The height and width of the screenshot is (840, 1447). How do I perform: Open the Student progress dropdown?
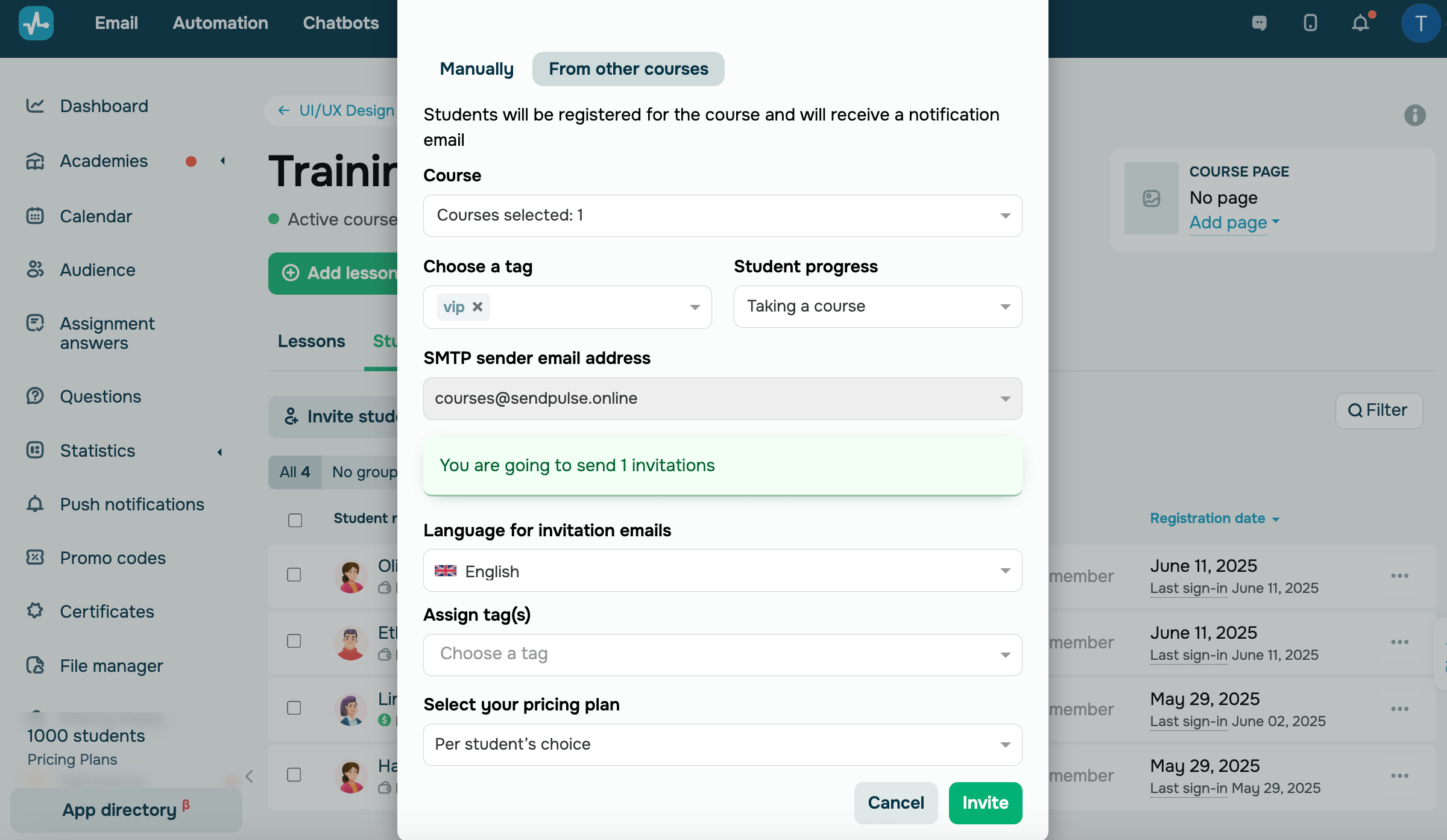click(877, 307)
